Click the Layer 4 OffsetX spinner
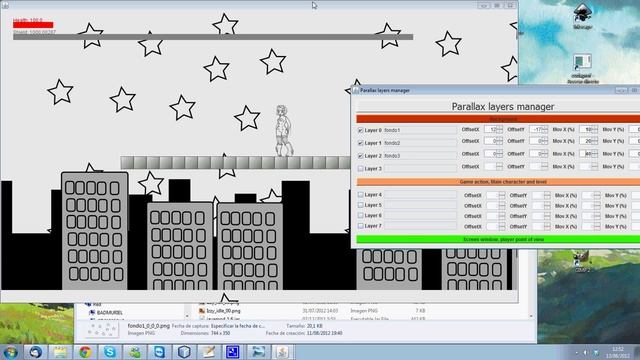Image resolution: width=640 pixels, height=360 pixels. (496, 196)
